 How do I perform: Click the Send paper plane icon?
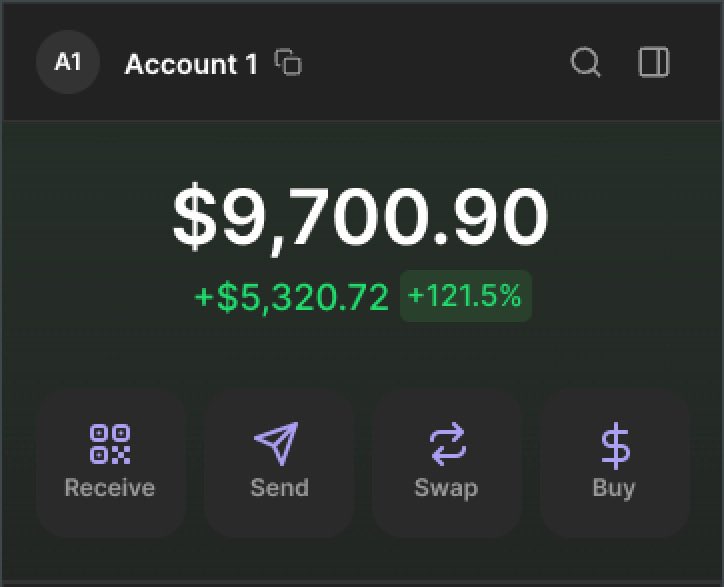tap(277, 443)
